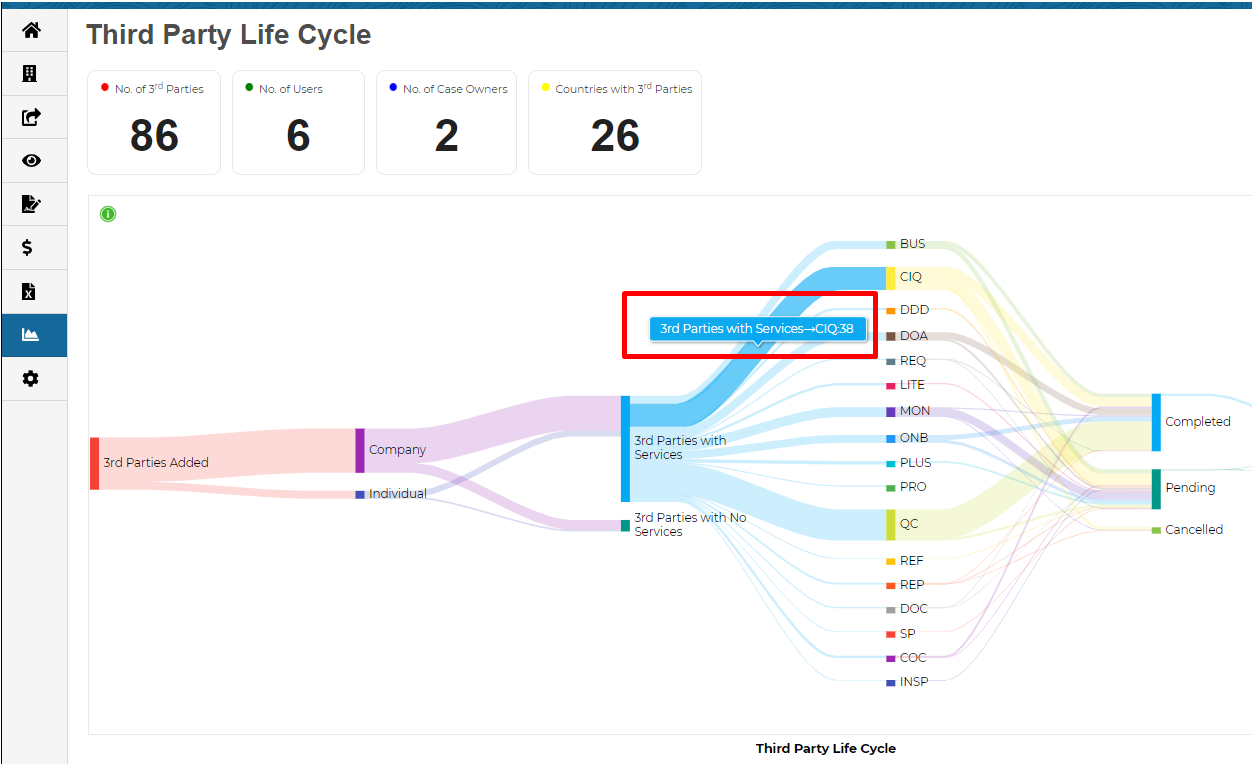This screenshot has height=764, width=1254.
Task: Open the document signing pen icon
Action: coord(31,204)
